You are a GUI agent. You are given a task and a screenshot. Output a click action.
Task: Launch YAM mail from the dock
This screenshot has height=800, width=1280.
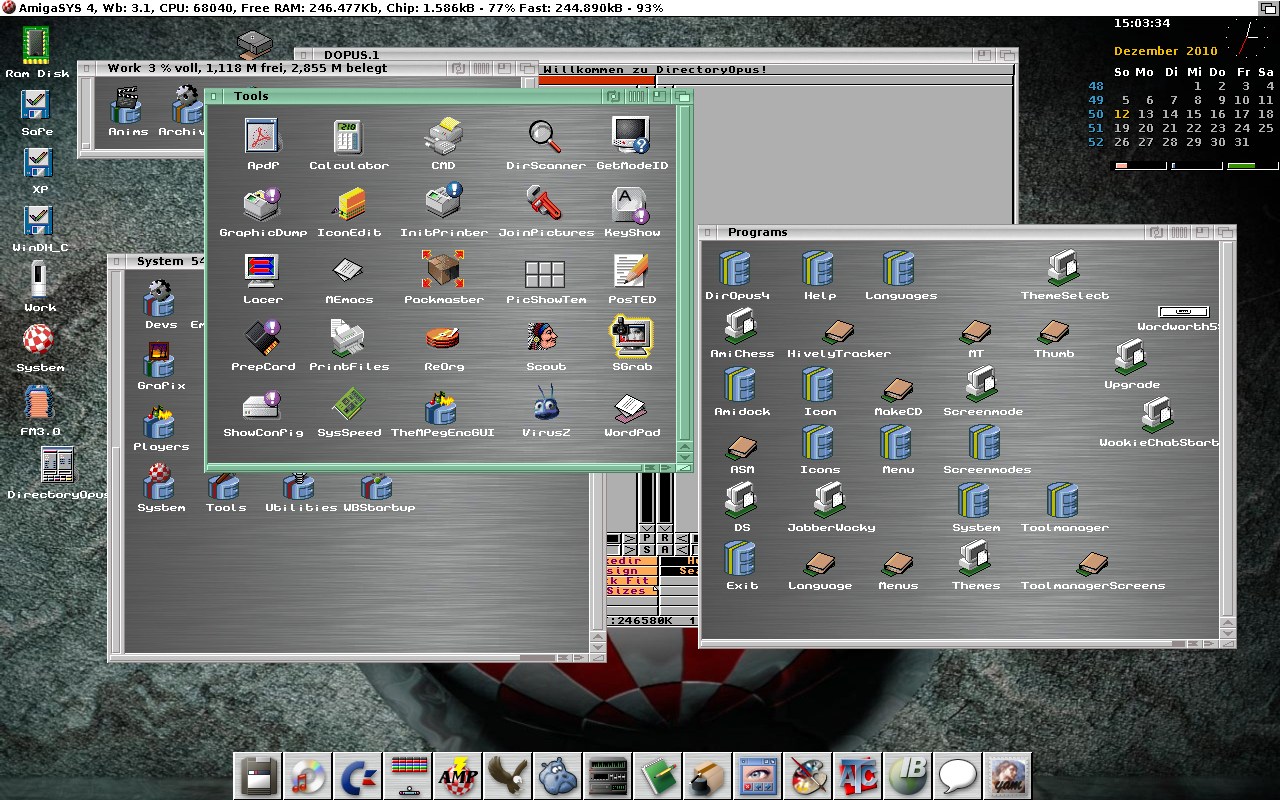1006,776
